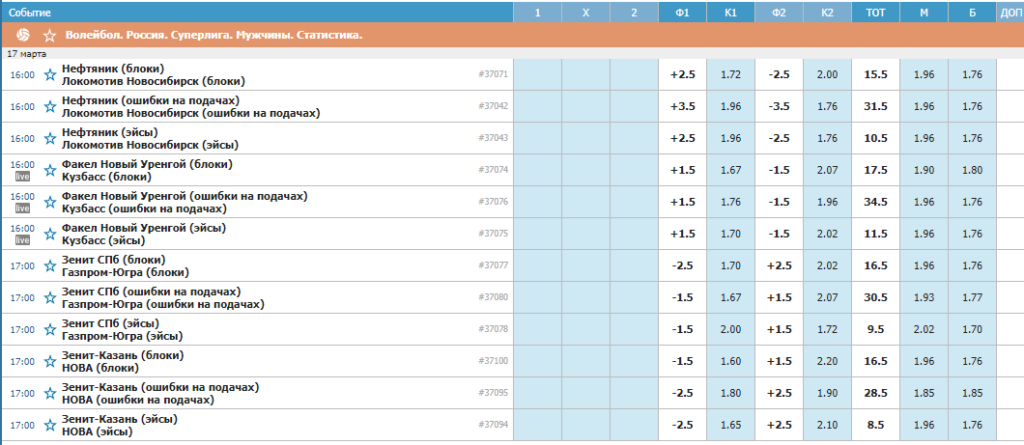Pick К2 1.90 on НОВА (ошибки на подачах)
1024x445 pixels.
coord(827,393)
